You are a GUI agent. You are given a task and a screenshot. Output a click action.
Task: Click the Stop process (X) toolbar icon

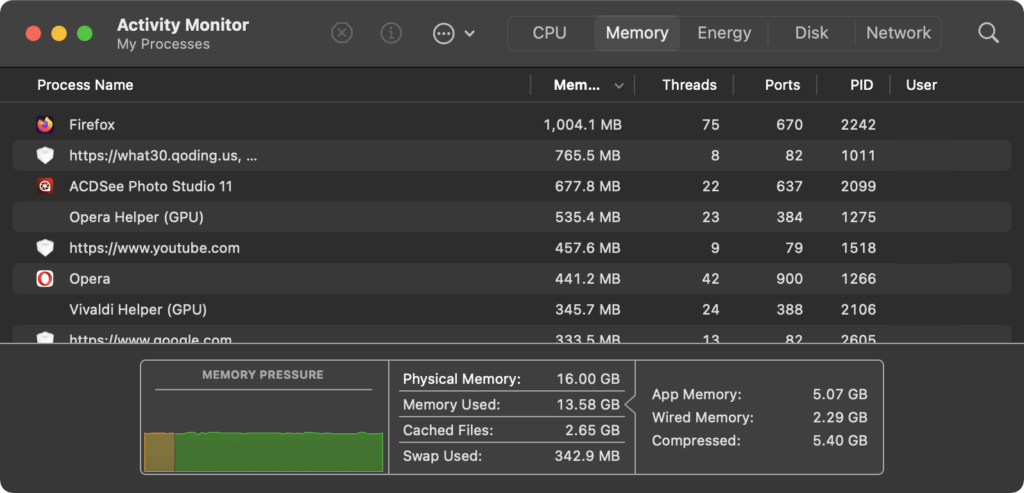342,33
